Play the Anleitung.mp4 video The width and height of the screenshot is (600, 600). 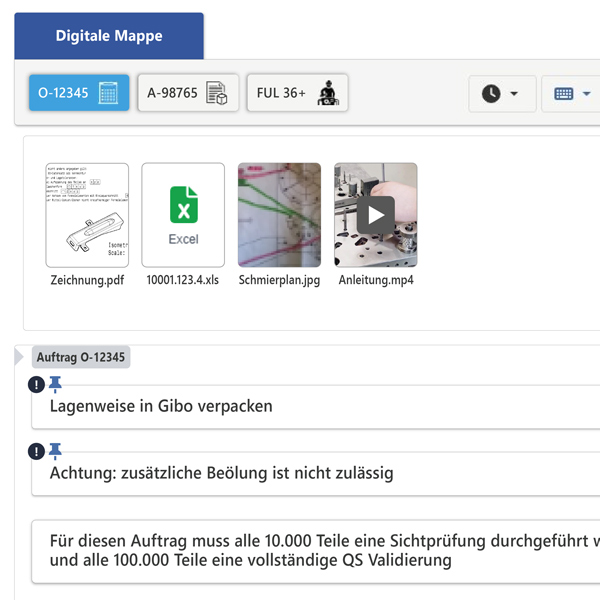(x=376, y=215)
